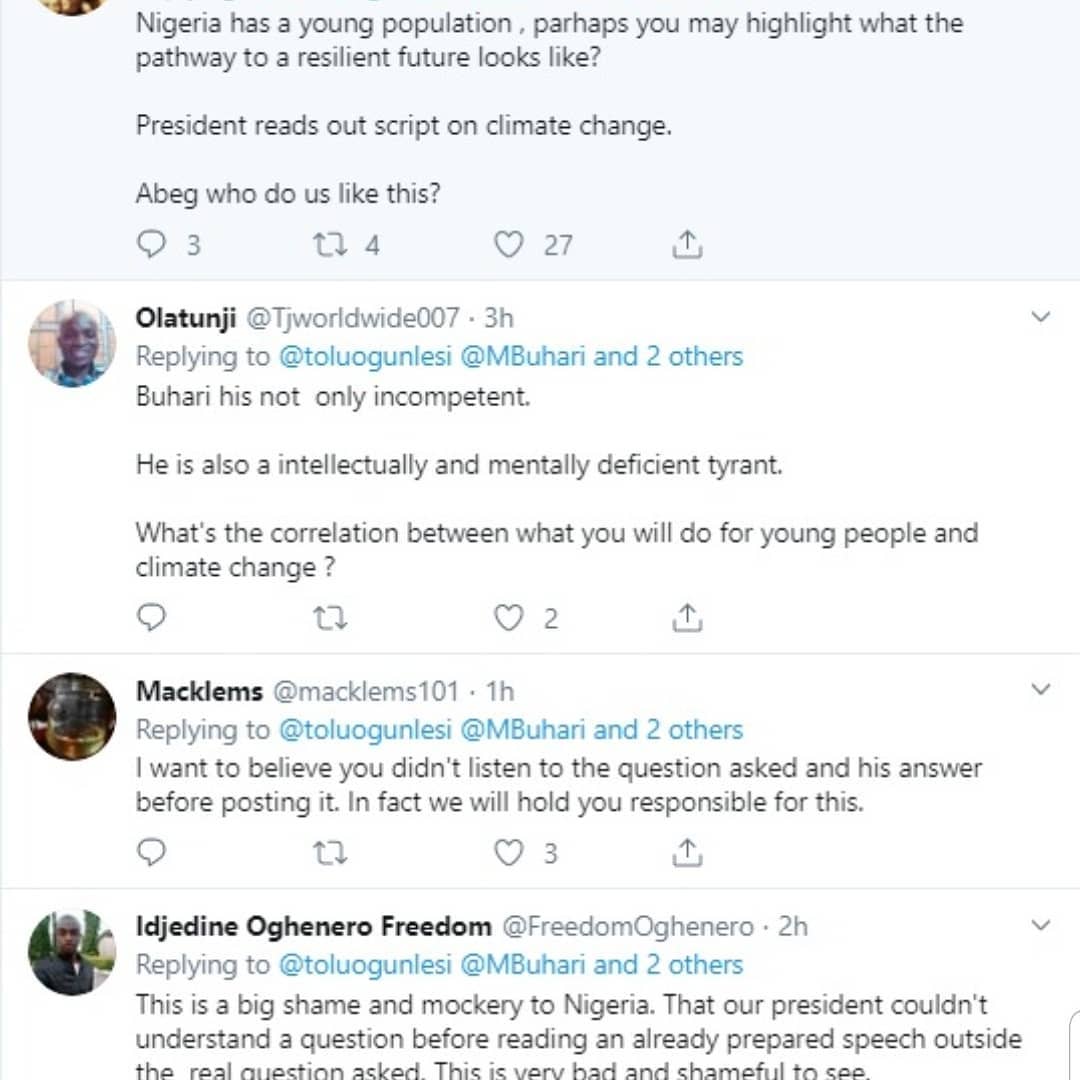Viewport: 1080px width, 1080px height.
Task: View Macklems' profile picture
Action: [72, 716]
